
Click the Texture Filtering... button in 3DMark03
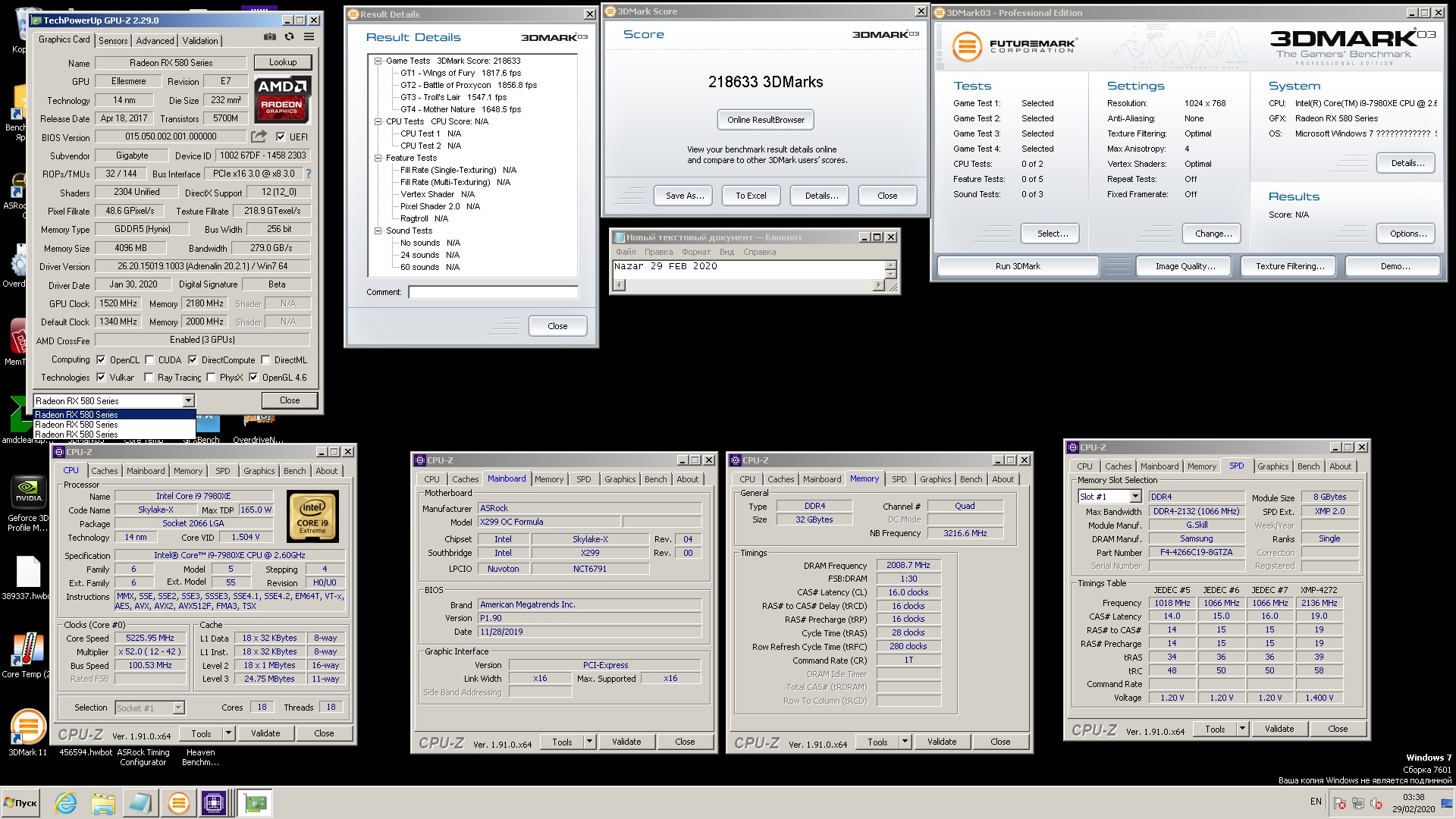click(x=1290, y=266)
